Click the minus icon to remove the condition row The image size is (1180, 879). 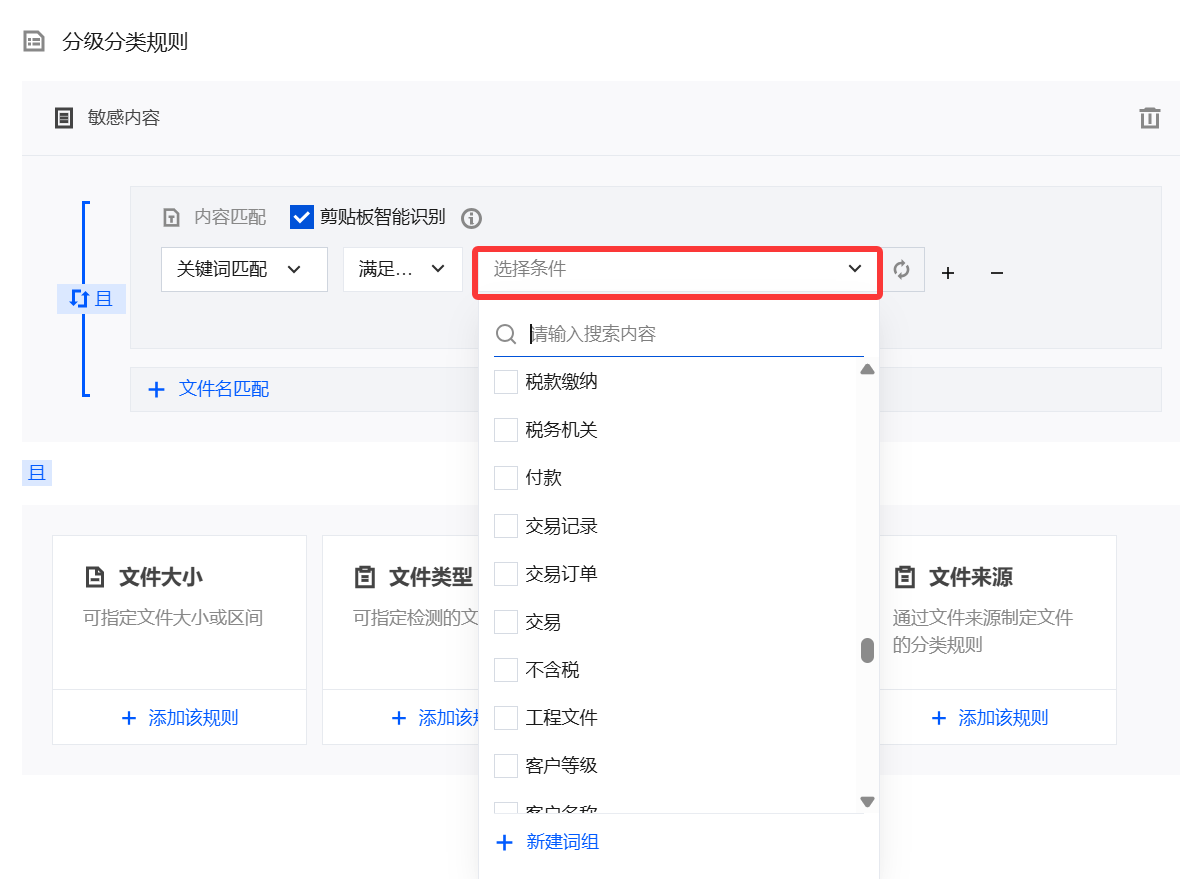tap(996, 272)
